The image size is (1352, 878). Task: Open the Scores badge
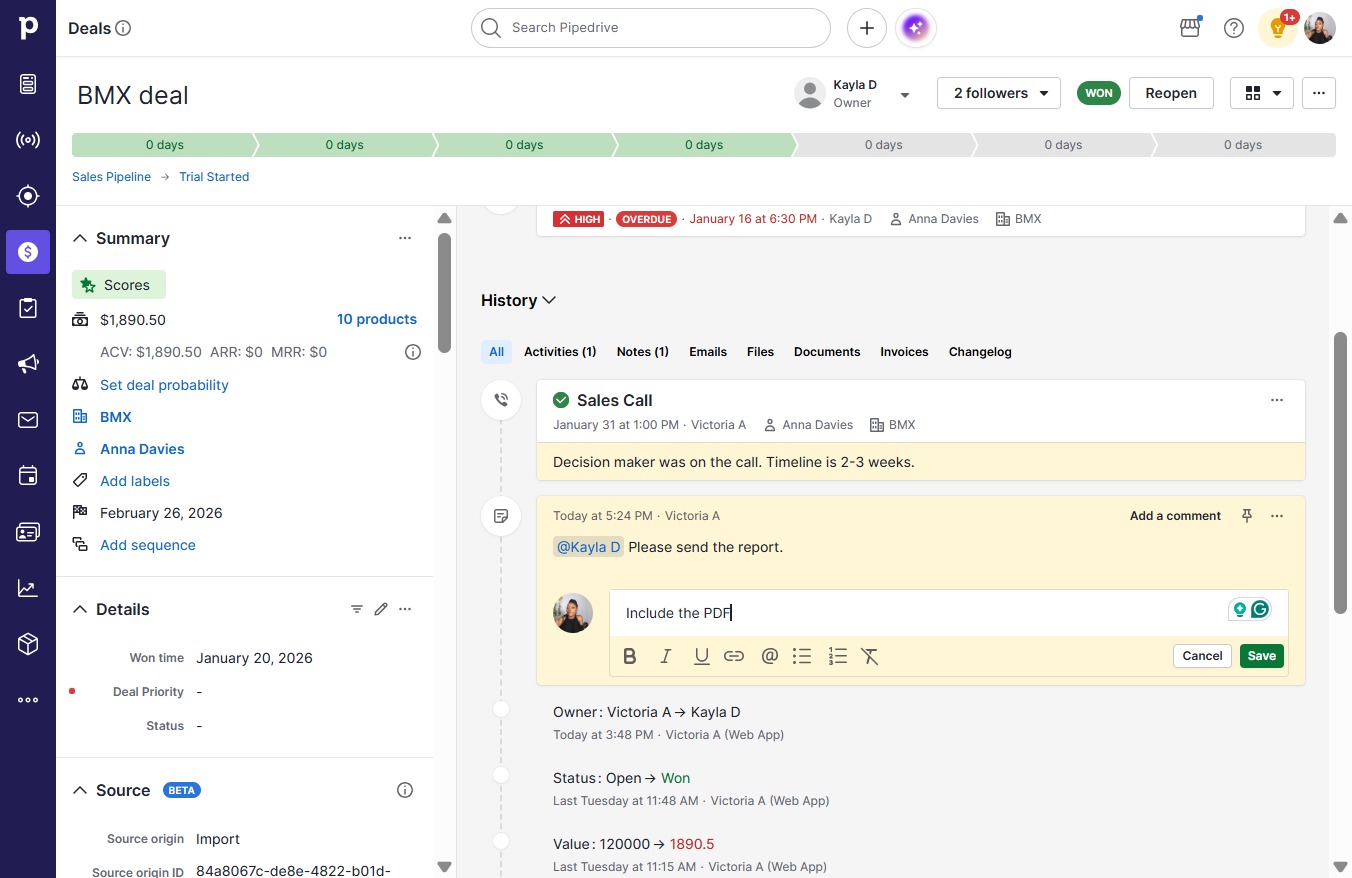click(x=119, y=285)
